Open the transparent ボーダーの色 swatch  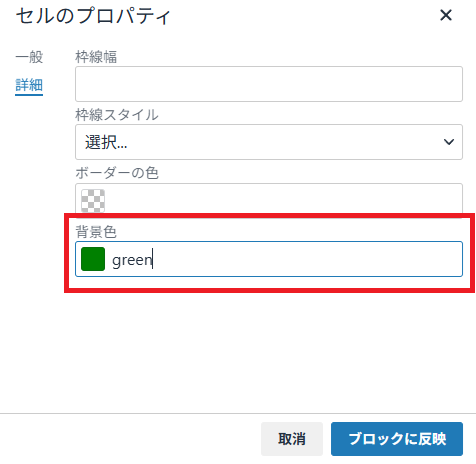click(93, 201)
